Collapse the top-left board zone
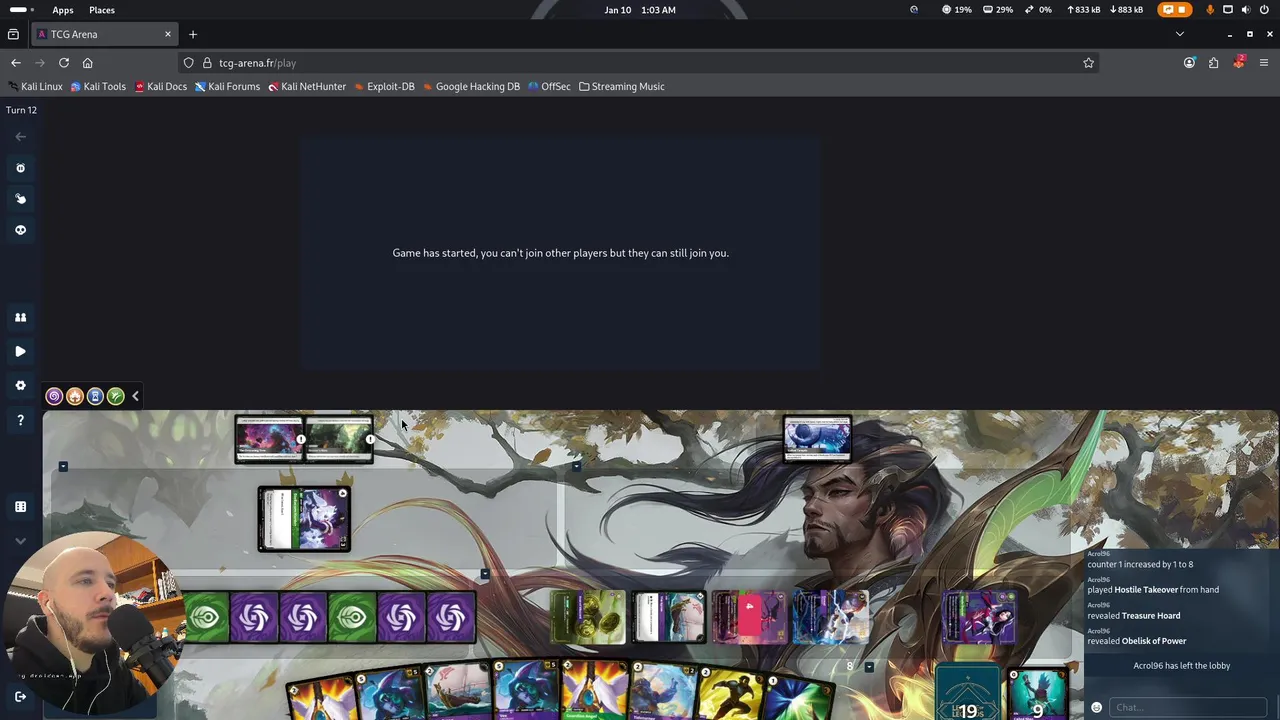This screenshot has width=1280, height=720. pos(63,466)
